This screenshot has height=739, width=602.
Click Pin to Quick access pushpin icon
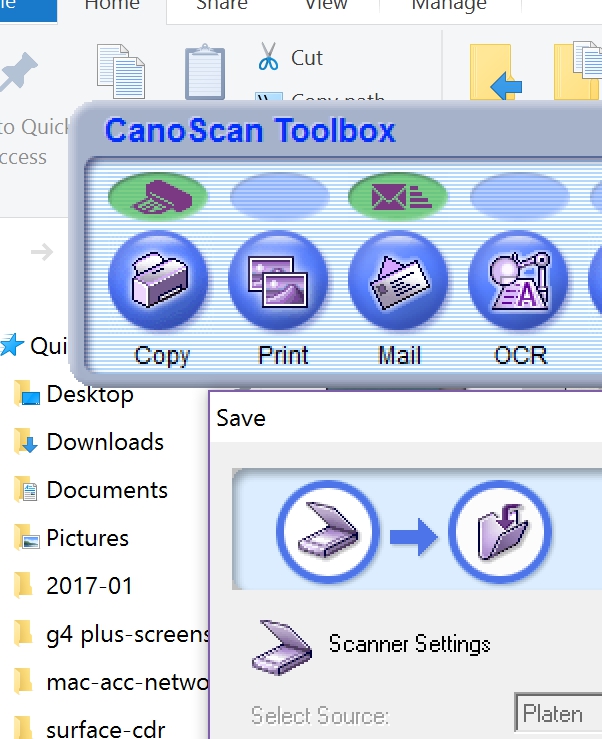18,72
